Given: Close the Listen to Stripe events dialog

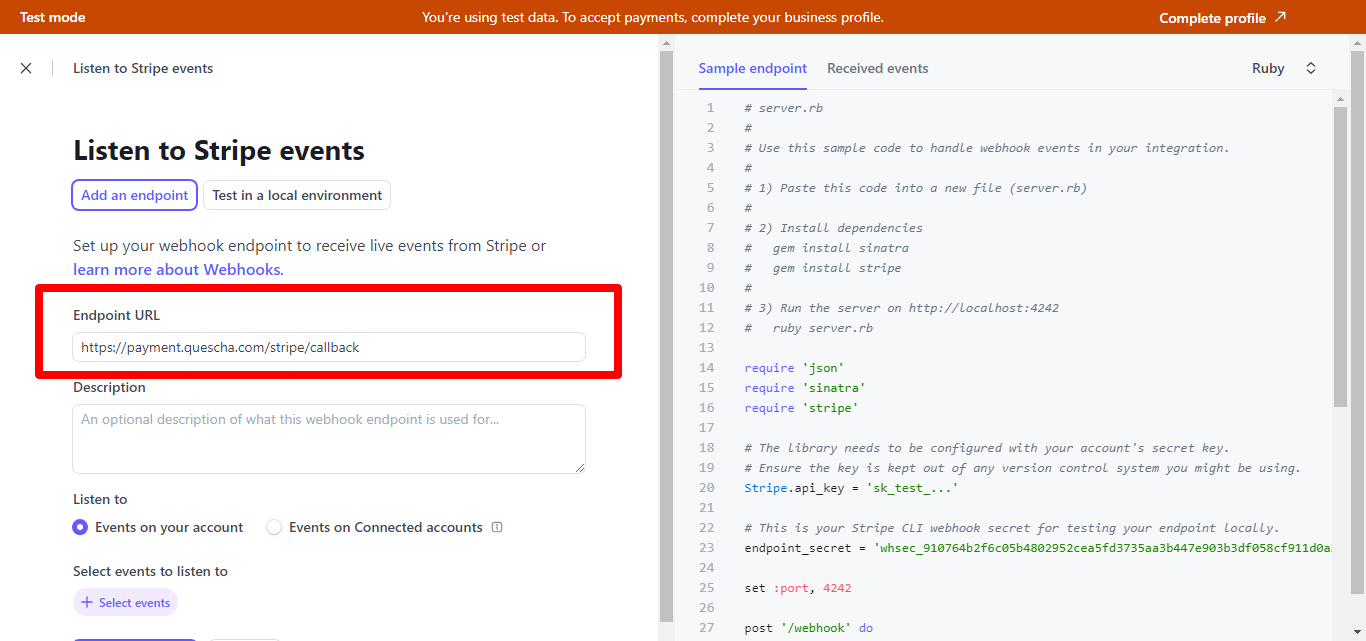Looking at the screenshot, I should click(x=26, y=68).
